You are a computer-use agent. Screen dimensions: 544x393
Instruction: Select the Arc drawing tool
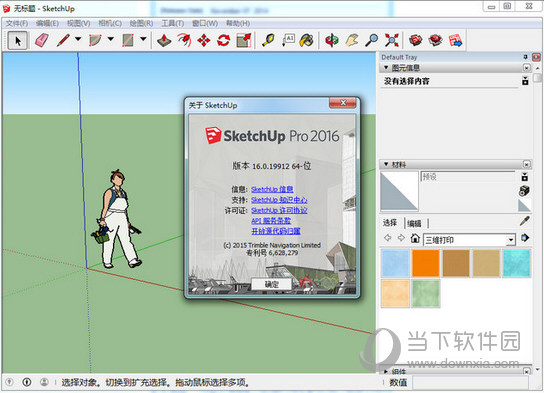click(95, 41)
